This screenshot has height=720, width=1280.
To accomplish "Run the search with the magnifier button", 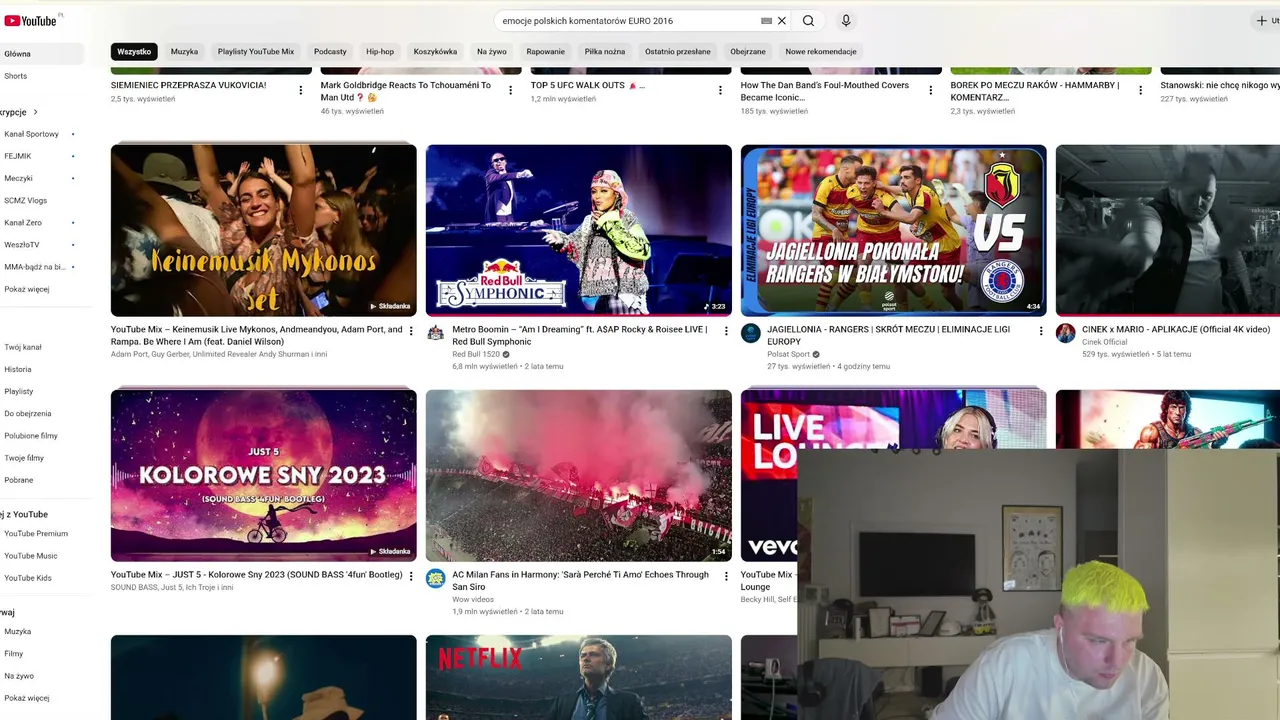I will coord(808,21).
